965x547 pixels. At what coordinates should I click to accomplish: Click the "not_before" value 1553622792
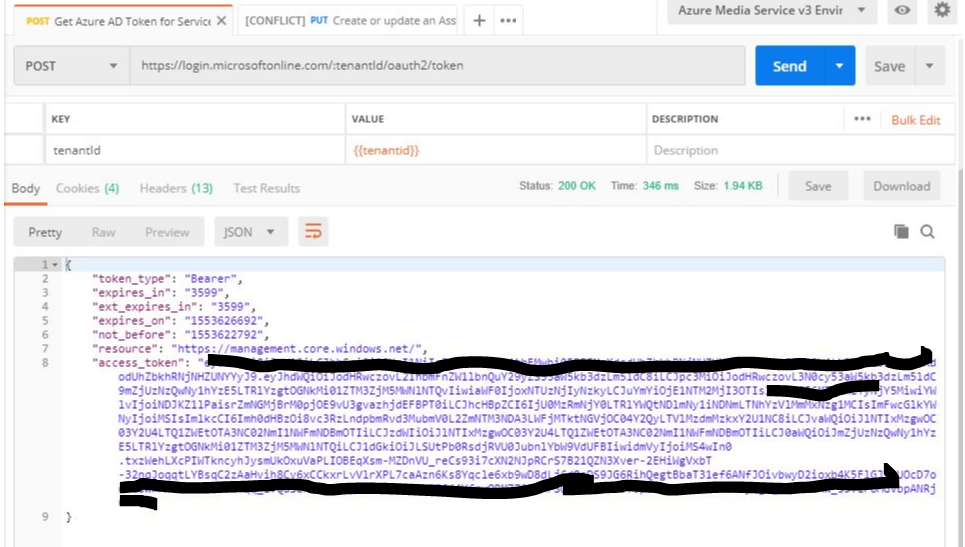223,335
